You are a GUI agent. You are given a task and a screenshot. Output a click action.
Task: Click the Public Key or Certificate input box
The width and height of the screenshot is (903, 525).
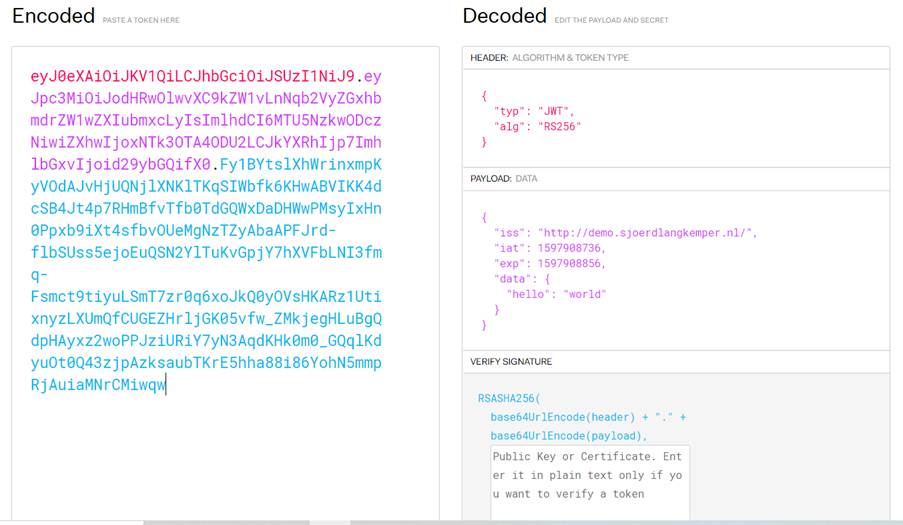click(x=590, y=484)
